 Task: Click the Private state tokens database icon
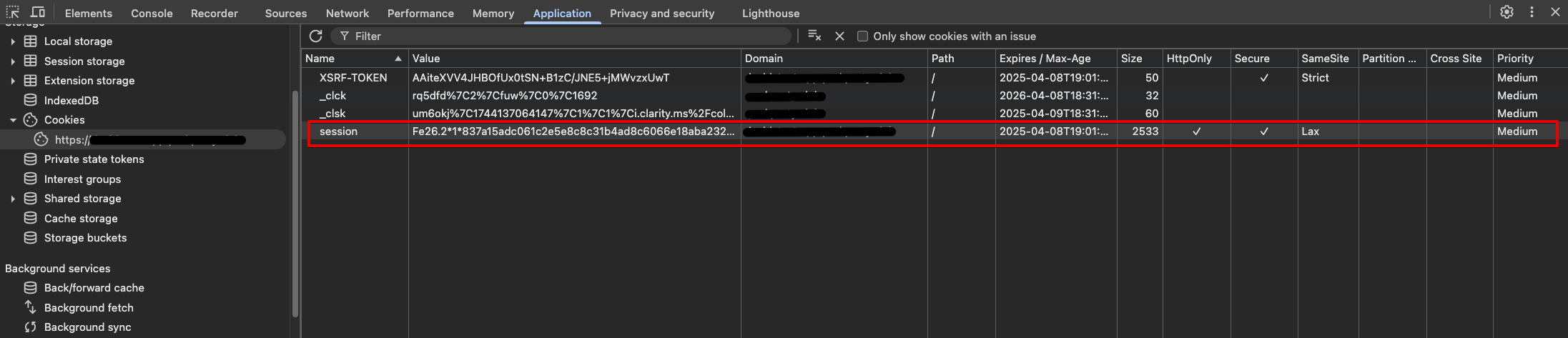31,159
